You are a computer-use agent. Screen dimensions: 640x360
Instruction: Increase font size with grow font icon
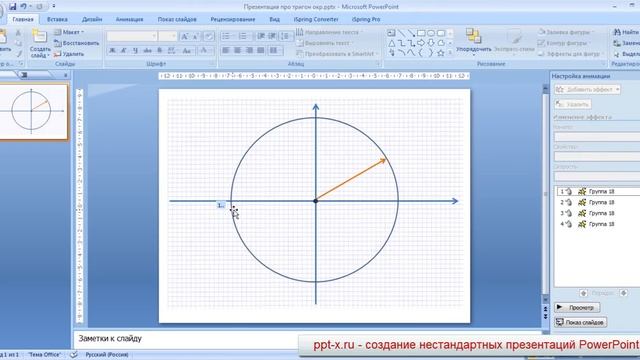click(184, 36)
